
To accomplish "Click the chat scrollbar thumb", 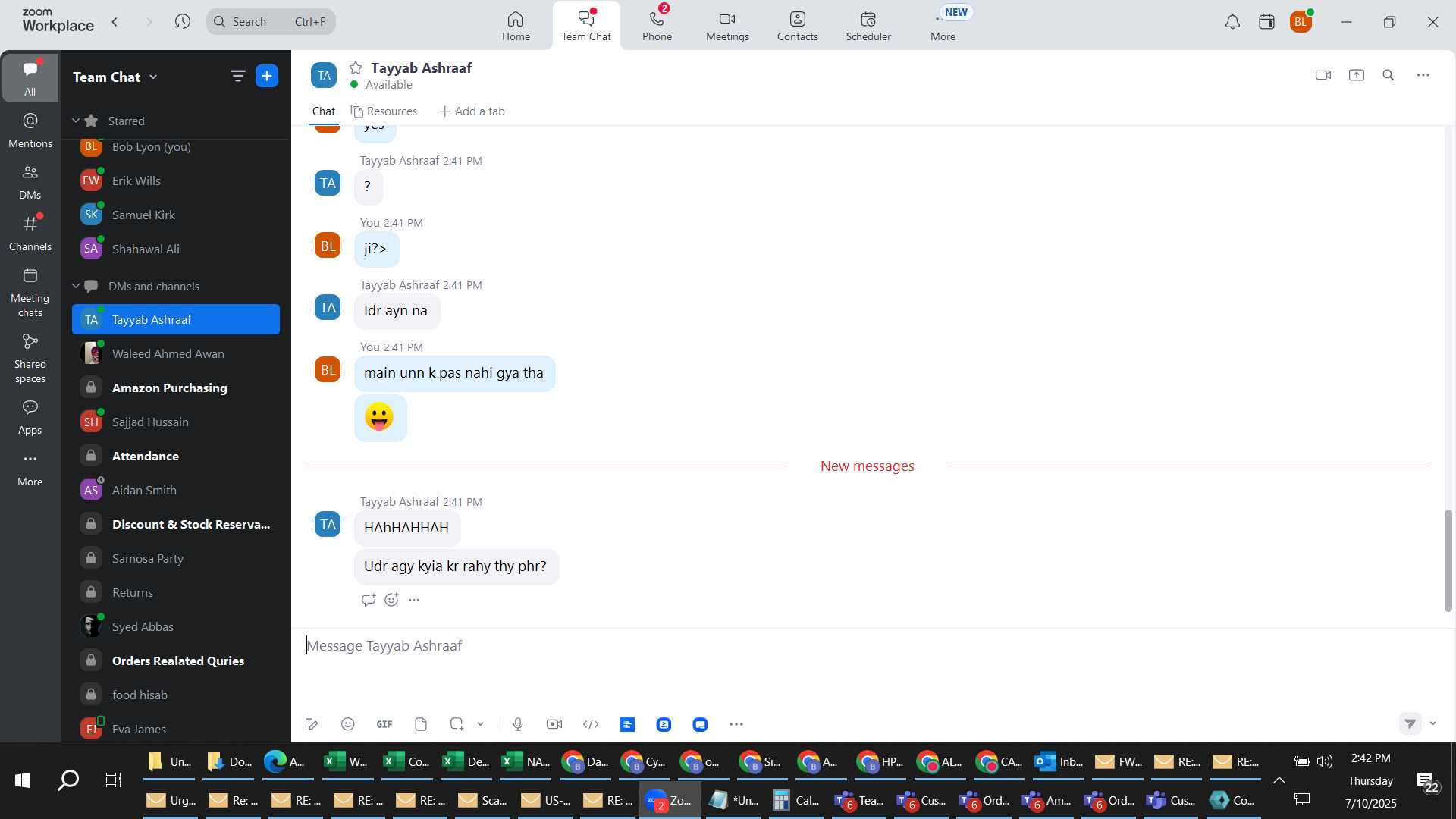I will click(1448, 560).
